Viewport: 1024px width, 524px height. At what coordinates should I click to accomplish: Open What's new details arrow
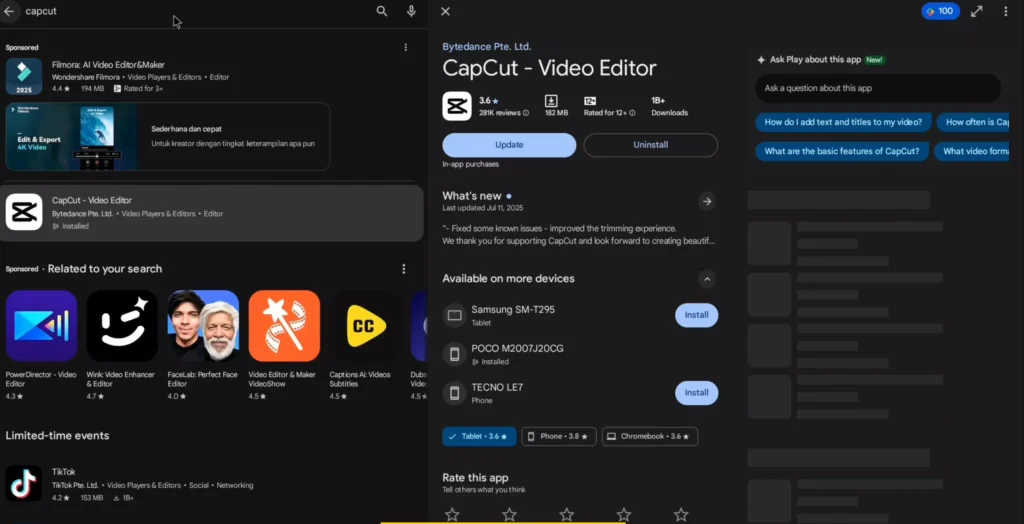click(x=707, y=201)
